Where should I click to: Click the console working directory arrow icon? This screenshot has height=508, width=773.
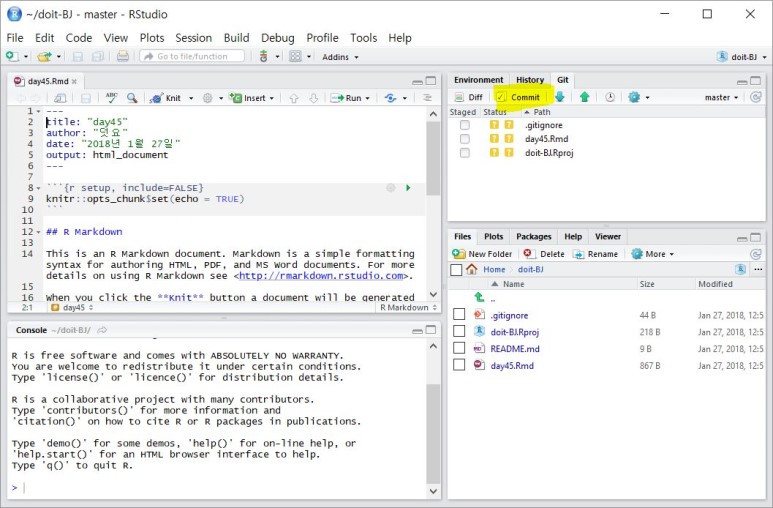click(x=102, y=330)
